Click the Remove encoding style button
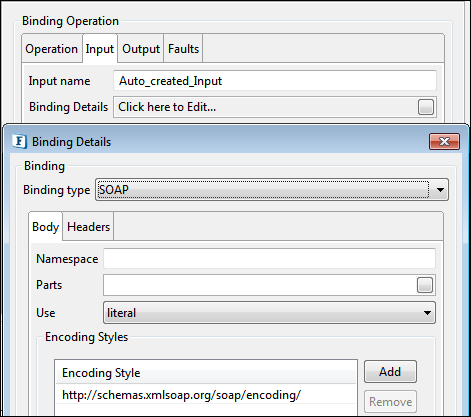Image resolution: width=471 pixels, height=417 pixels. click(x=390, y=402)
